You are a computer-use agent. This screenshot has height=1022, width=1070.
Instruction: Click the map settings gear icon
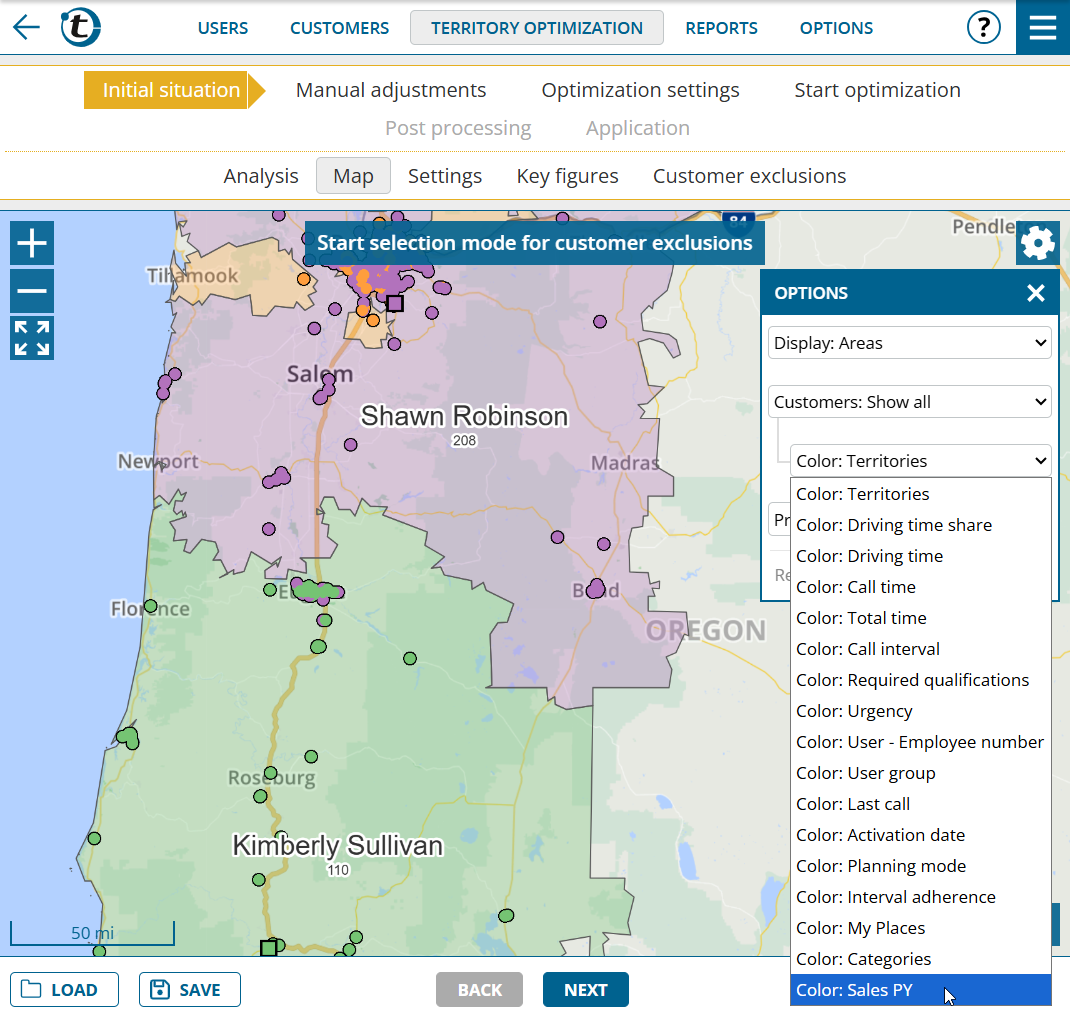pos(1037,243)
